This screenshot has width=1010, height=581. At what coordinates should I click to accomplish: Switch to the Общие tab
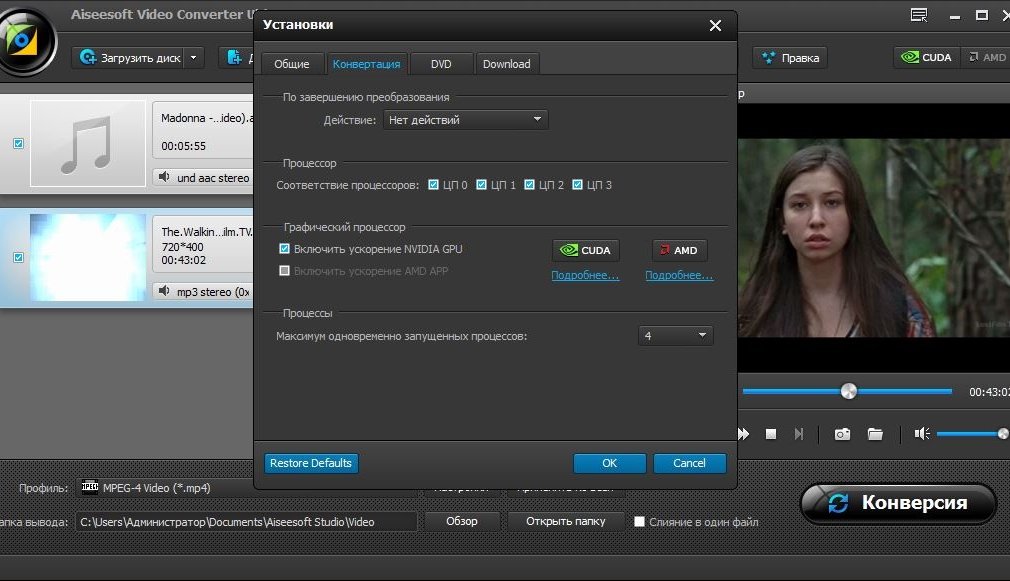coord(291,64)
